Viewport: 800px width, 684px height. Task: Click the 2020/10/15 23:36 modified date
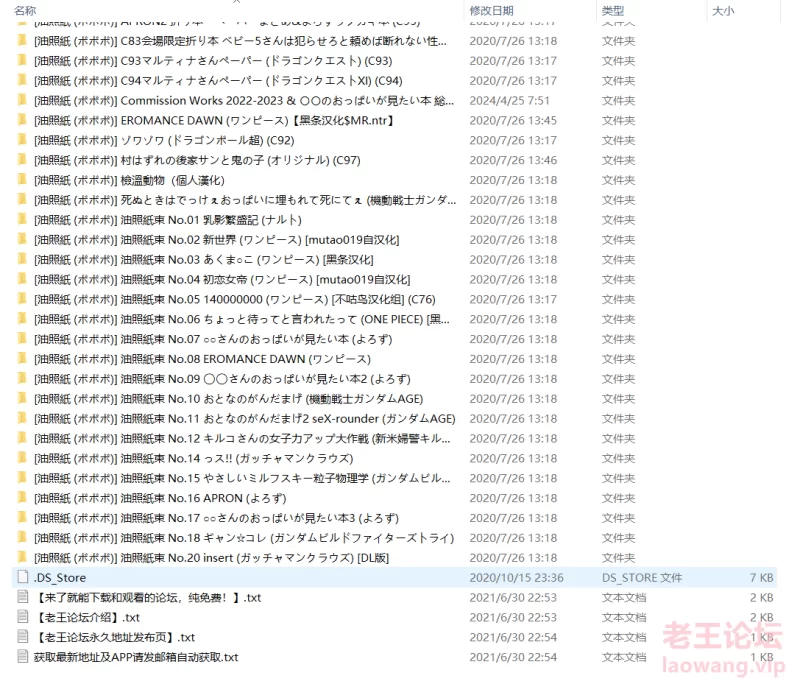(x=516, y=577)
